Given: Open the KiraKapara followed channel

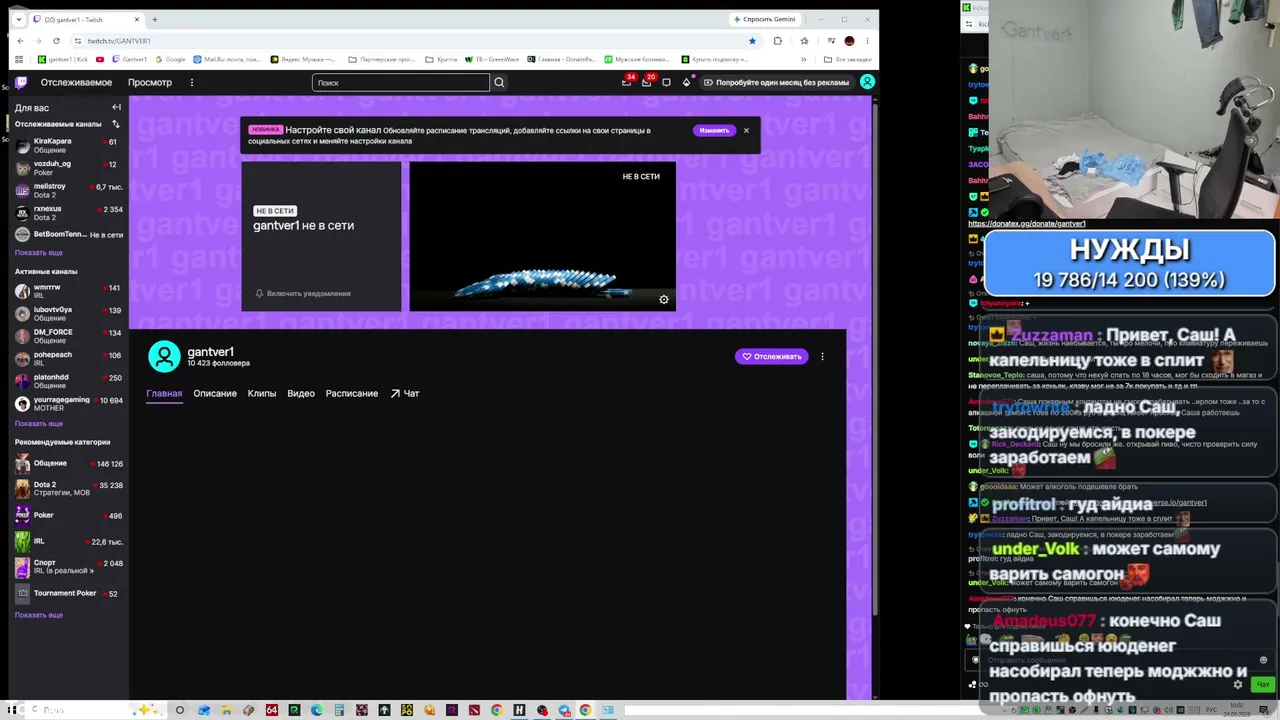Looking at the screenshot, I should [x=66, y=146].
